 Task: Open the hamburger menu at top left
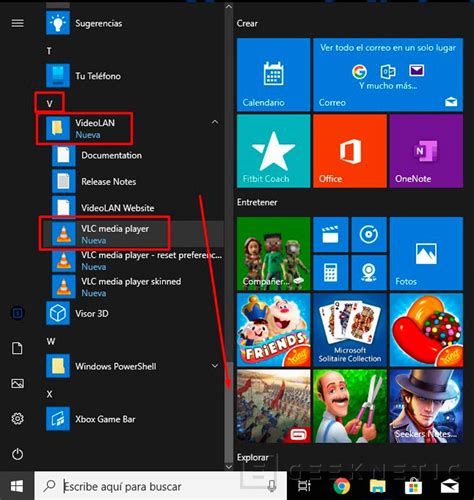click(18, 23)
